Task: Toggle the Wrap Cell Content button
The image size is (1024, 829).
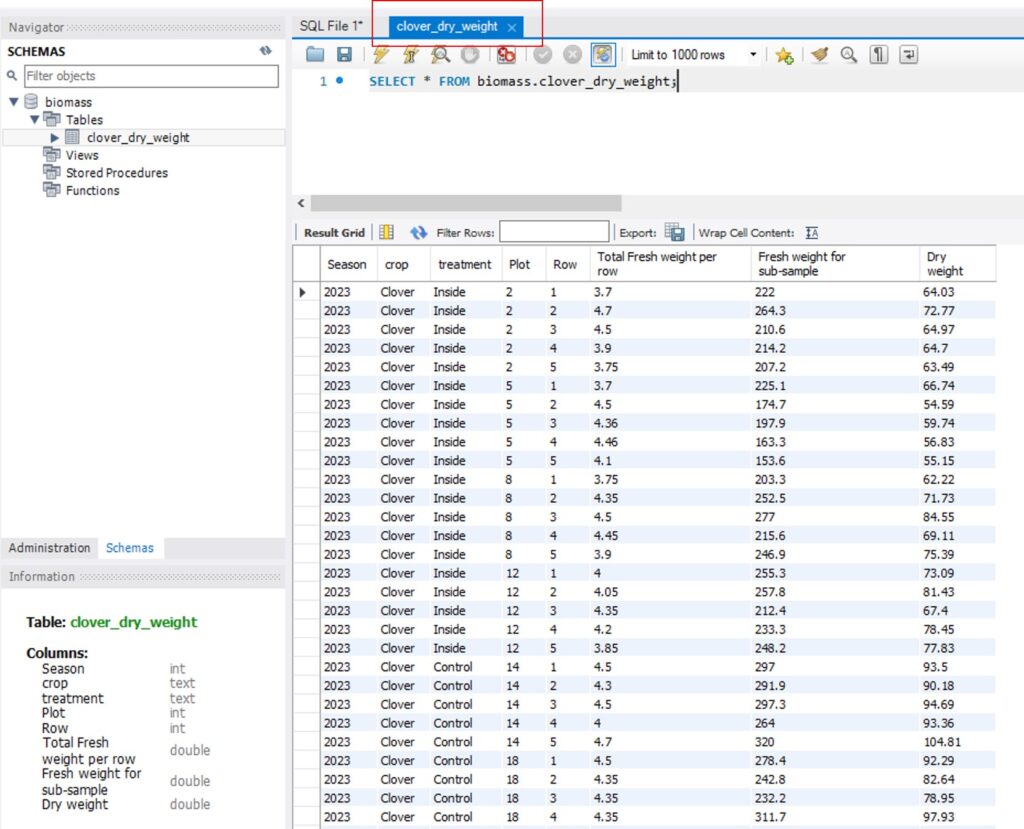Action: pos(812,232)
